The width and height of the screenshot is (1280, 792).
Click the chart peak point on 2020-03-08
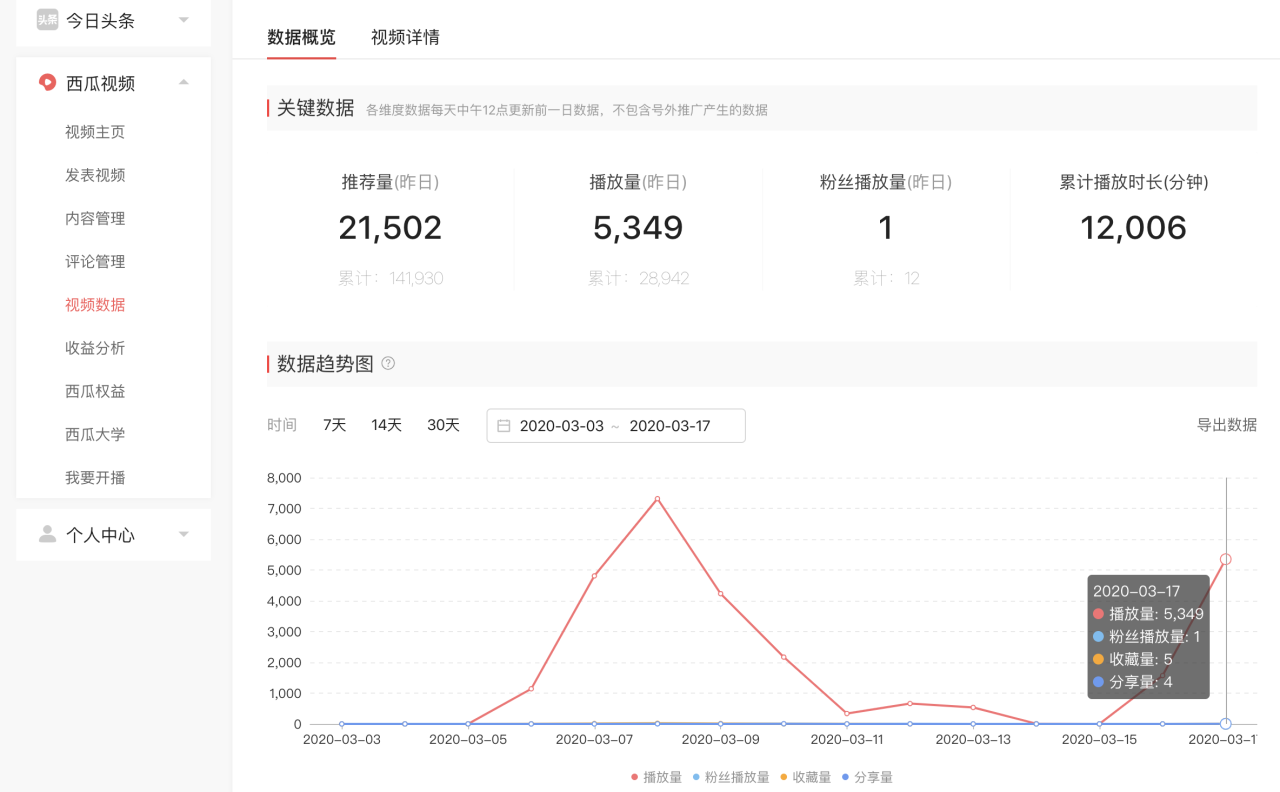click(x=657, y=498)
